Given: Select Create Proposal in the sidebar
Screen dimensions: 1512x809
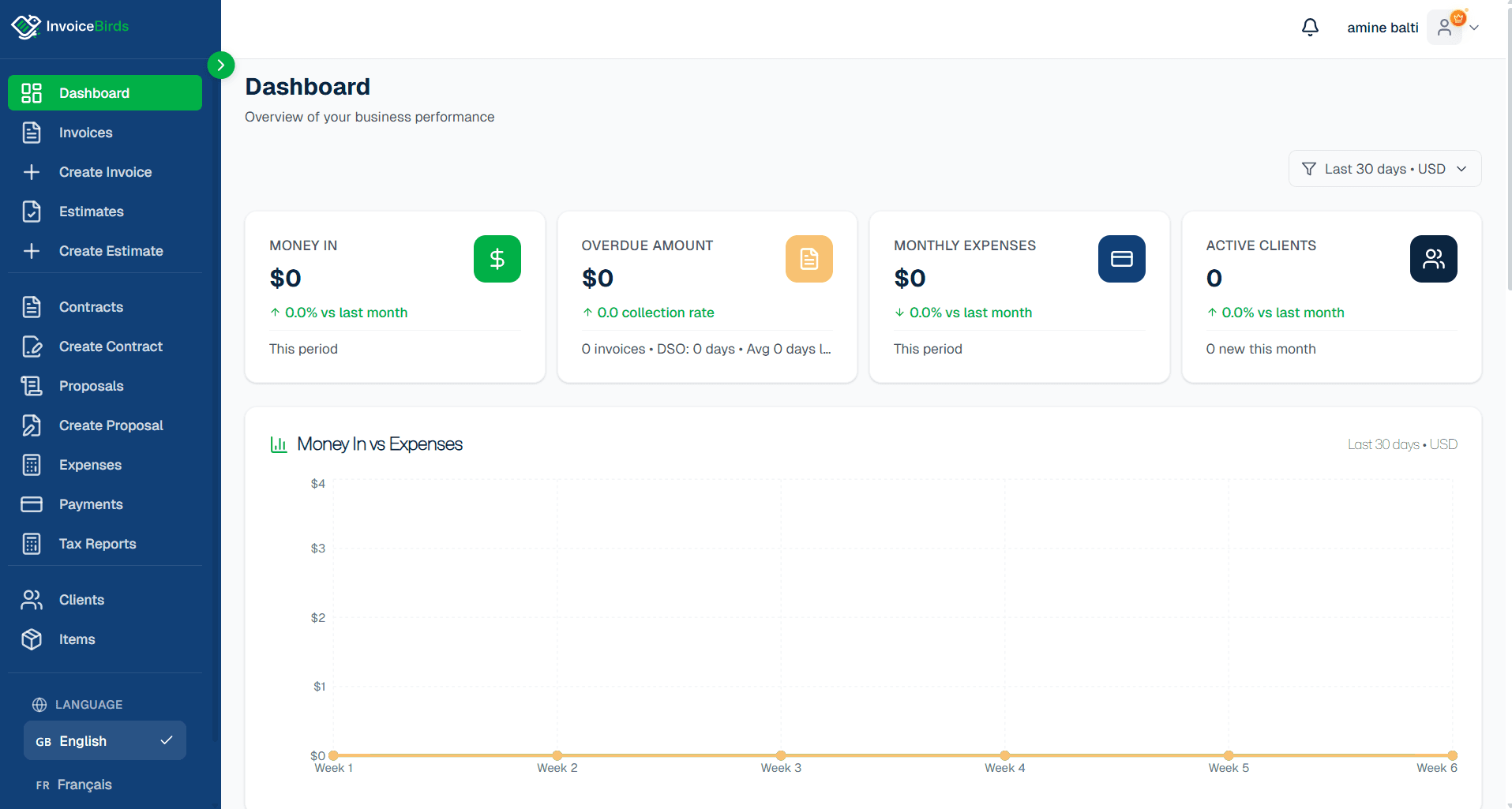Looking at the screenshot, I should point(105,425).
